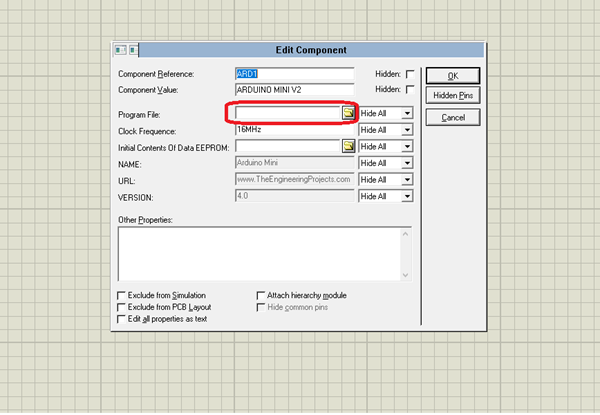
Task: Click the Program File browse folder icon
Action: tap(348, 113)
